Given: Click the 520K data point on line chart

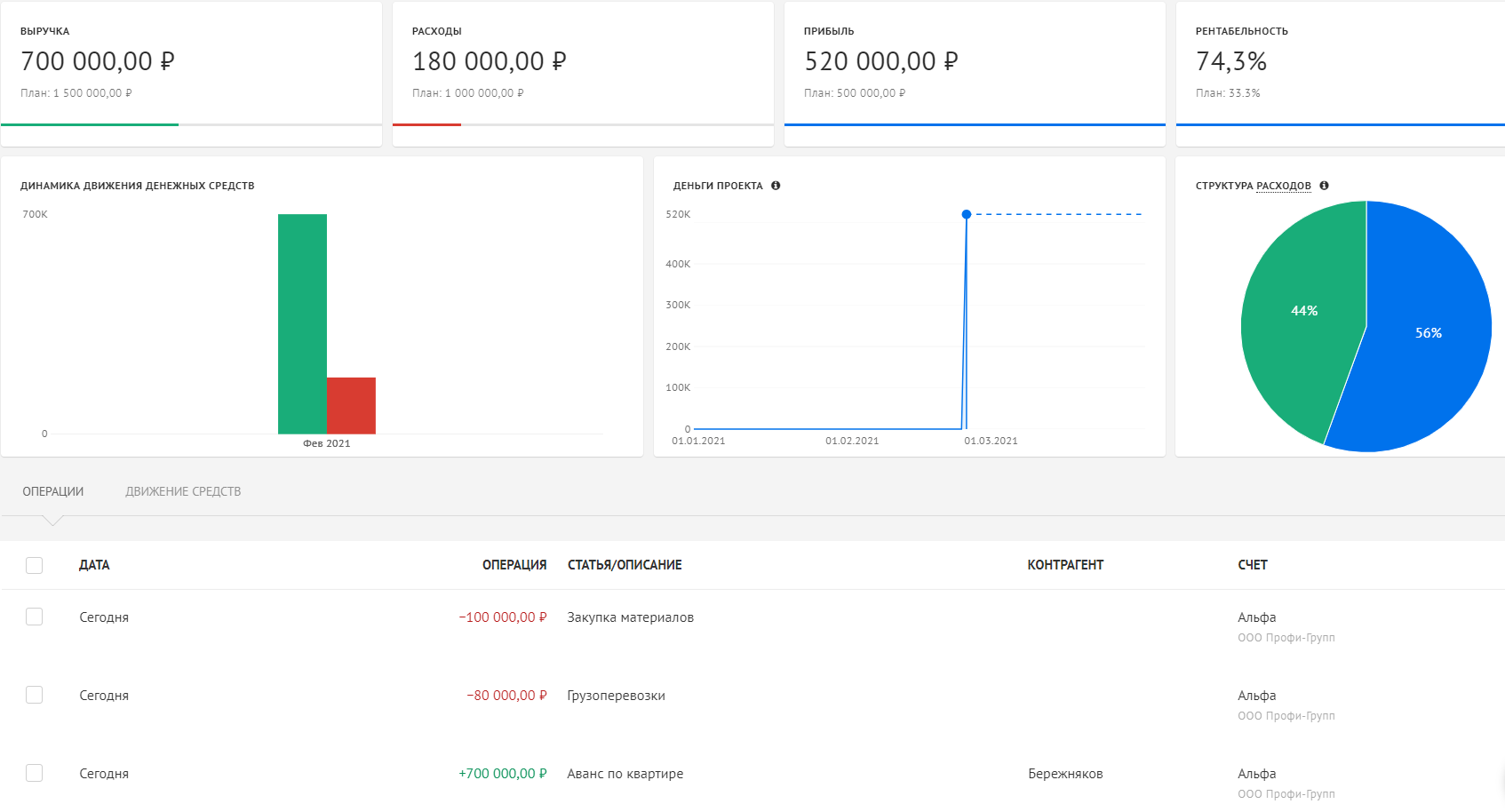Looking at the screenshot, I should (967, 214).
